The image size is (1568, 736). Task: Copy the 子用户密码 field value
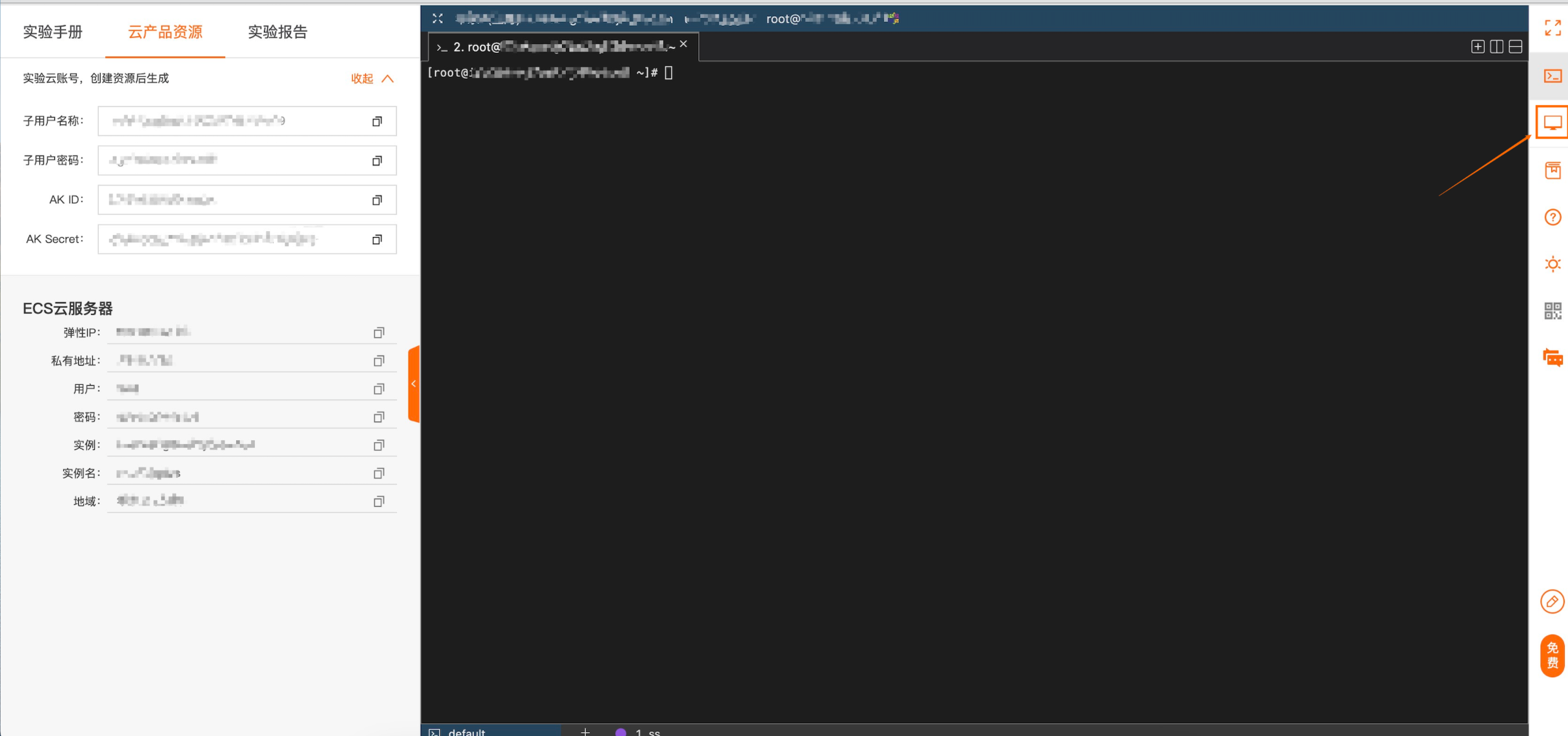tap(377, 161)
